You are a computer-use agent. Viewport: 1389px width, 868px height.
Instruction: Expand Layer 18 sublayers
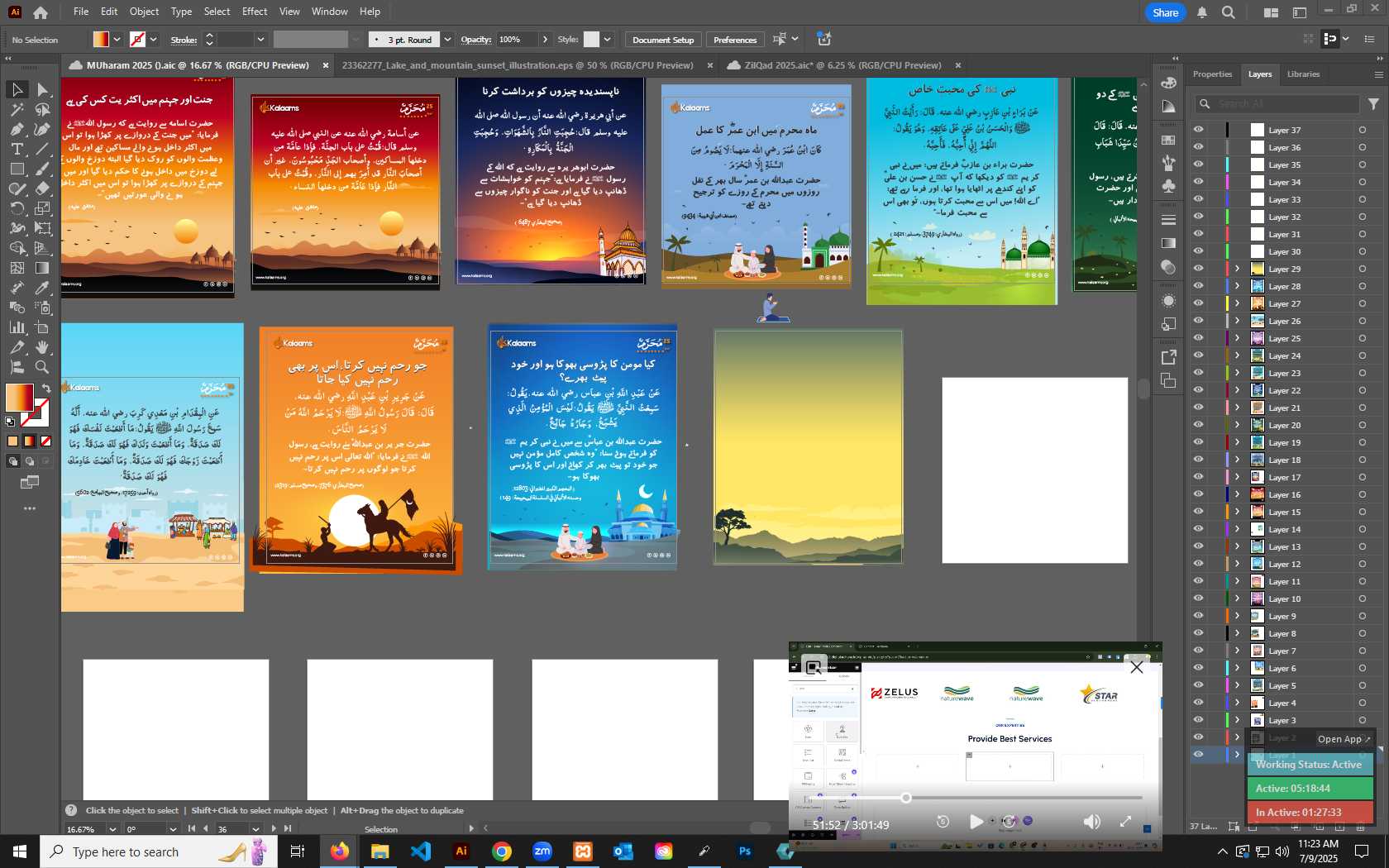pyautogui.click(x=1238, y=460)
